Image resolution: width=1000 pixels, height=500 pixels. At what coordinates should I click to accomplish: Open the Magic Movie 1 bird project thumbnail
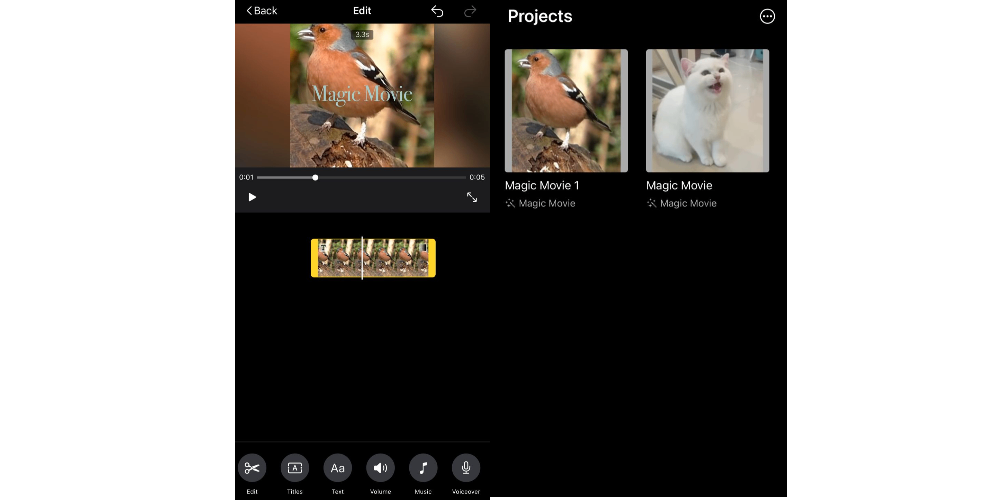566,110
